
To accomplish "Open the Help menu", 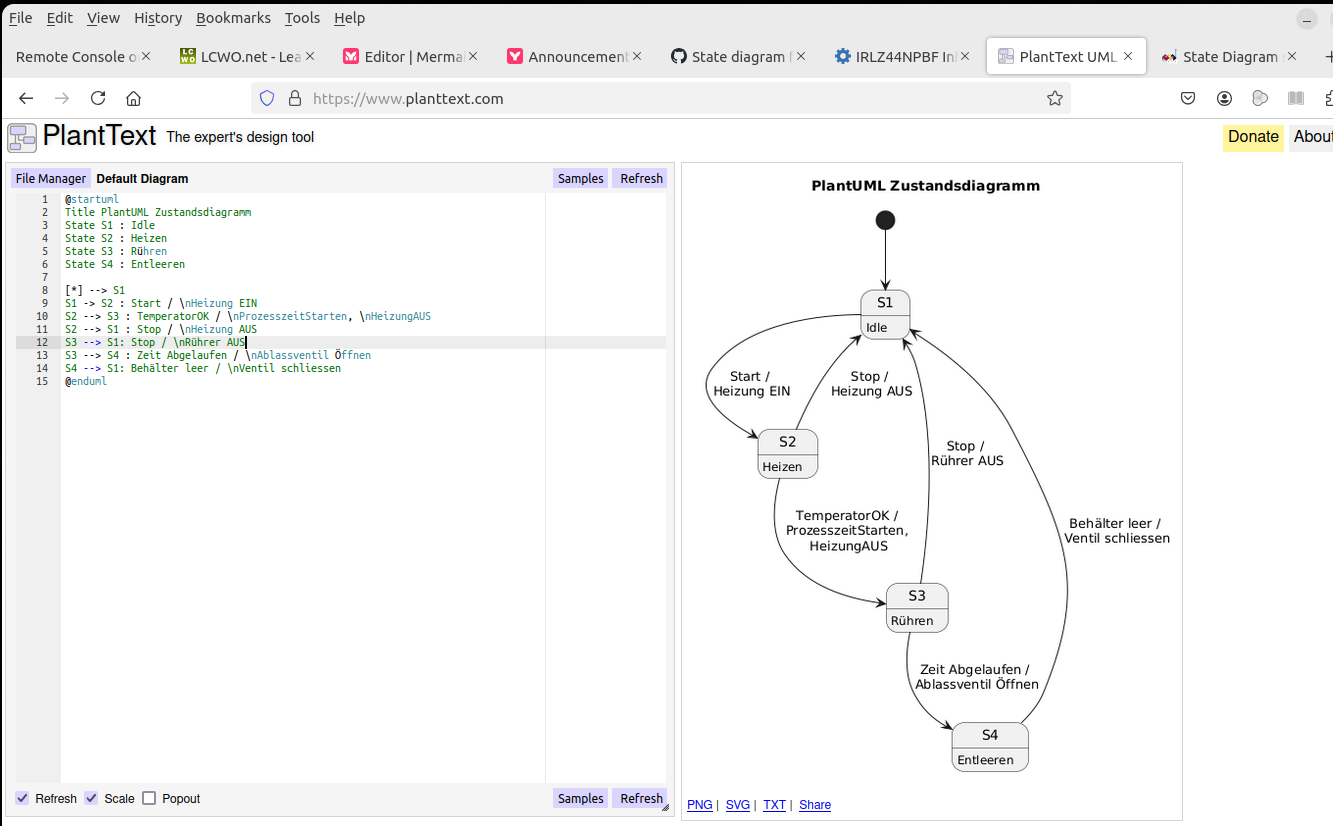I will 349,18.
